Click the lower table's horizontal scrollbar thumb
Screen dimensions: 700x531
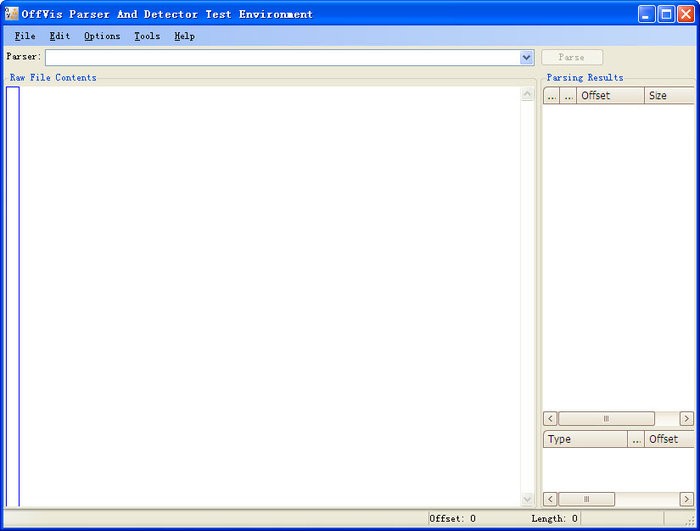(x=587, y=499)
